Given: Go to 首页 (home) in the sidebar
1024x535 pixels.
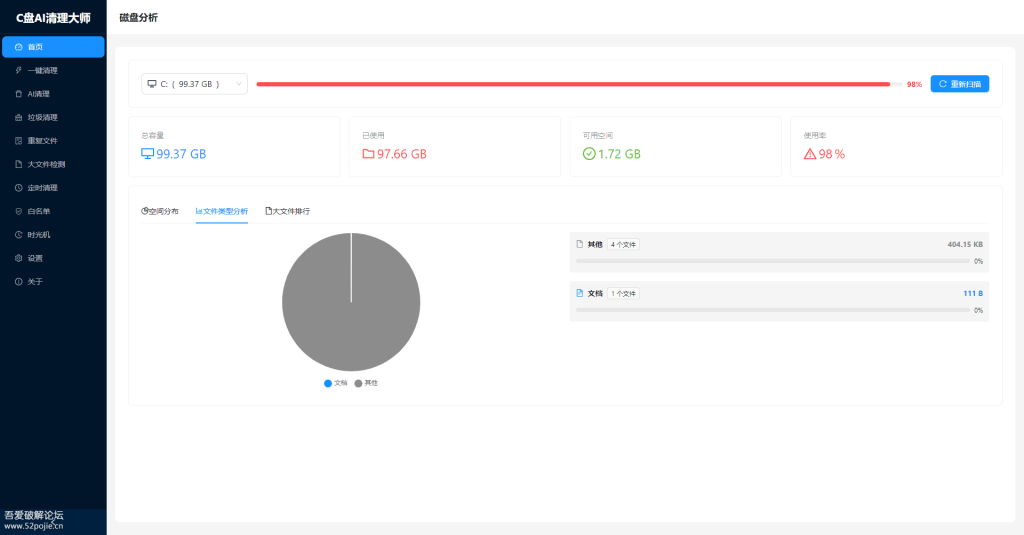Looking at the screenshot, I should coord(35,47).
